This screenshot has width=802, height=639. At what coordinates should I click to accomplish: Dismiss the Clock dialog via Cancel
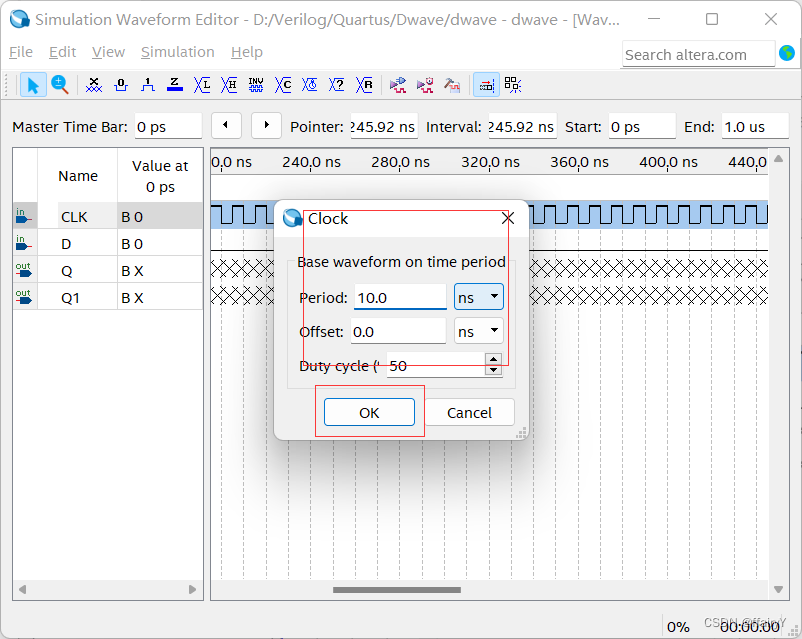(x=469, y=412)
